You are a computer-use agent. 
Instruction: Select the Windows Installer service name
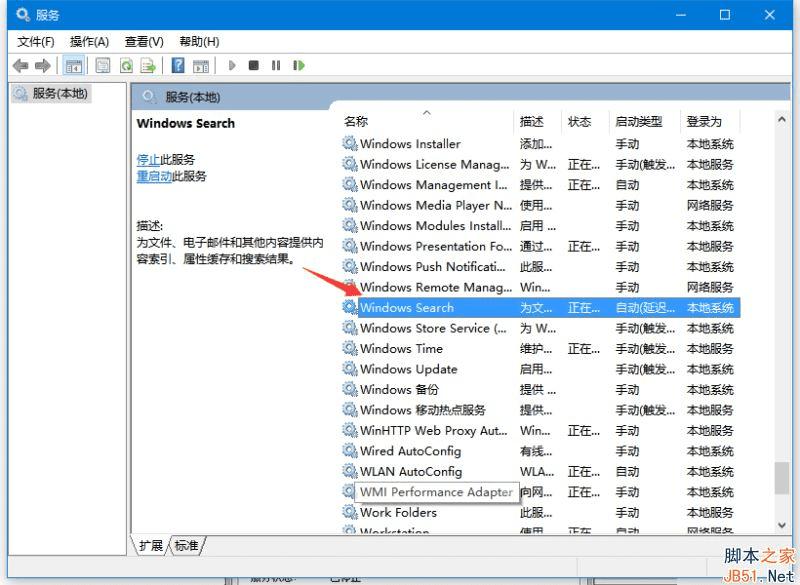pyautogui.click(x=410, y=144)
